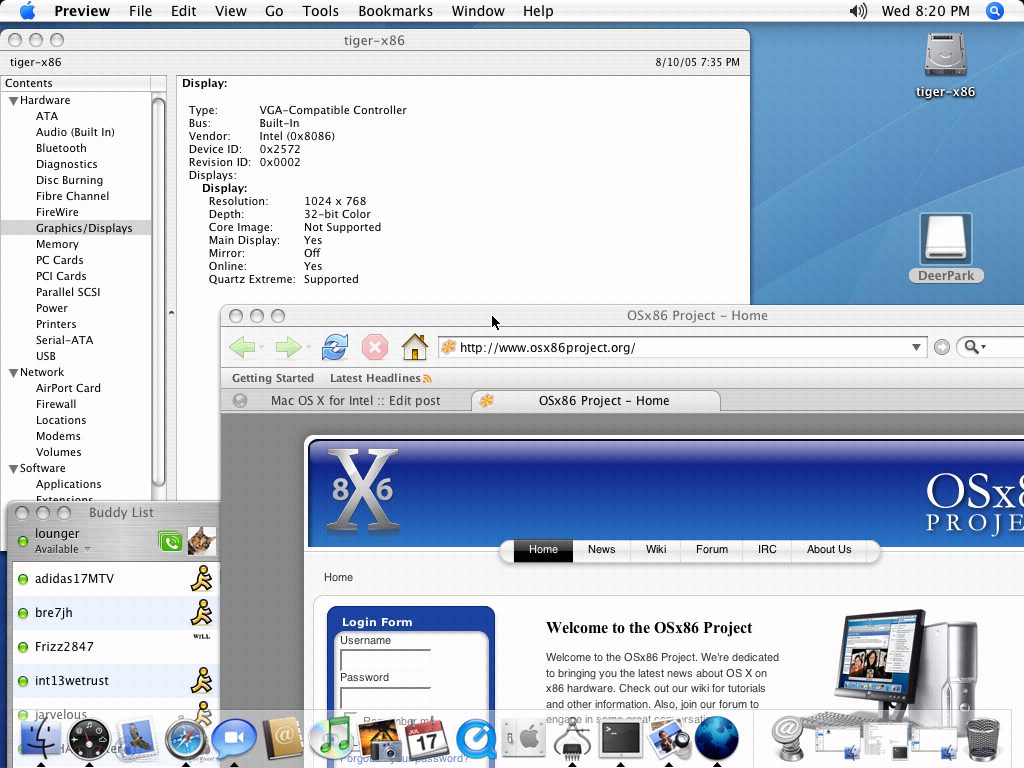The width and height of the screenshot is (1024, 768).
Task: Open the forward button history arrow
Action: pyautogui.click(x=308, y=347)
